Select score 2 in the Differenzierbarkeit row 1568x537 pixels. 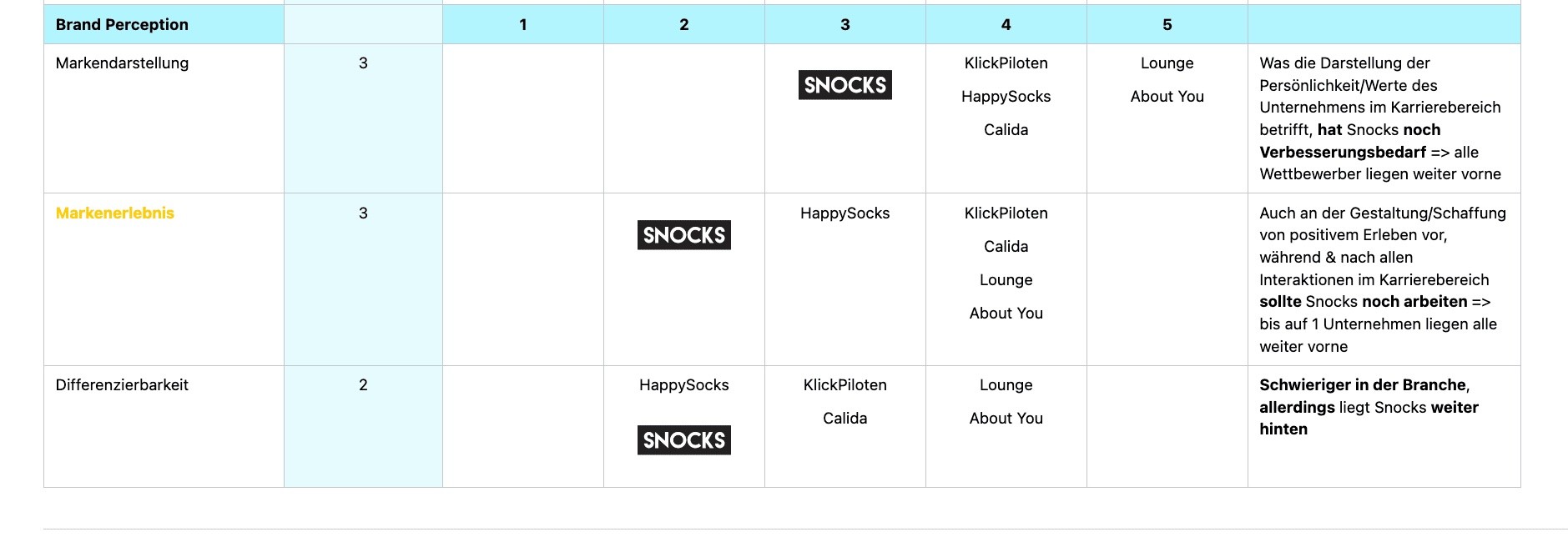coord(363,385)
